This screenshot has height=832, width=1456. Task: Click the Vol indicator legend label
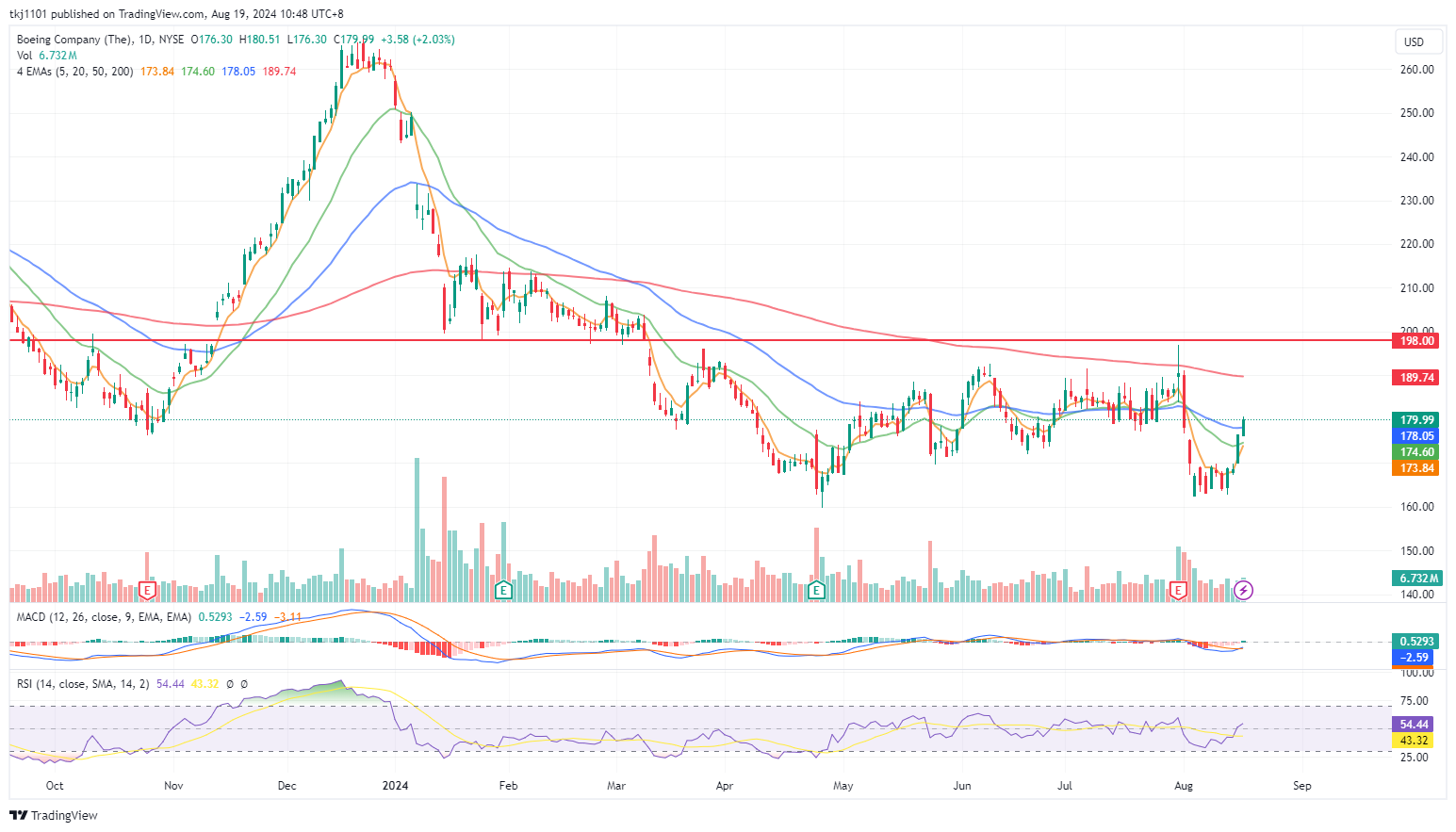[x=25, y=56]
